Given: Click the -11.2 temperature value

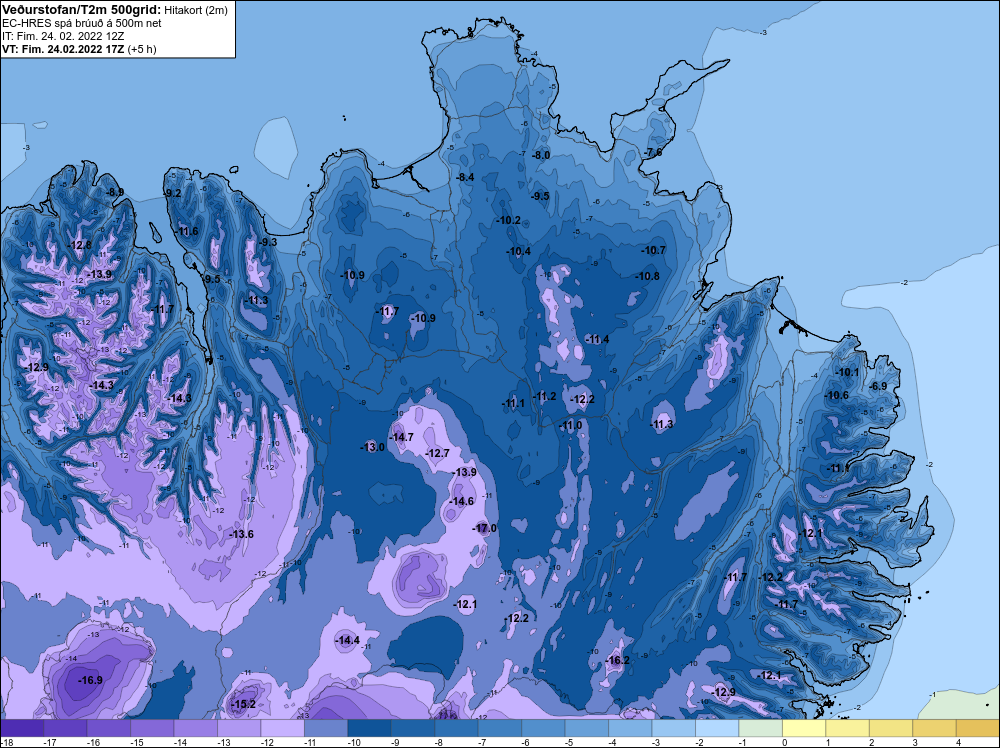Looking at the screenshot, I should 544,396.
